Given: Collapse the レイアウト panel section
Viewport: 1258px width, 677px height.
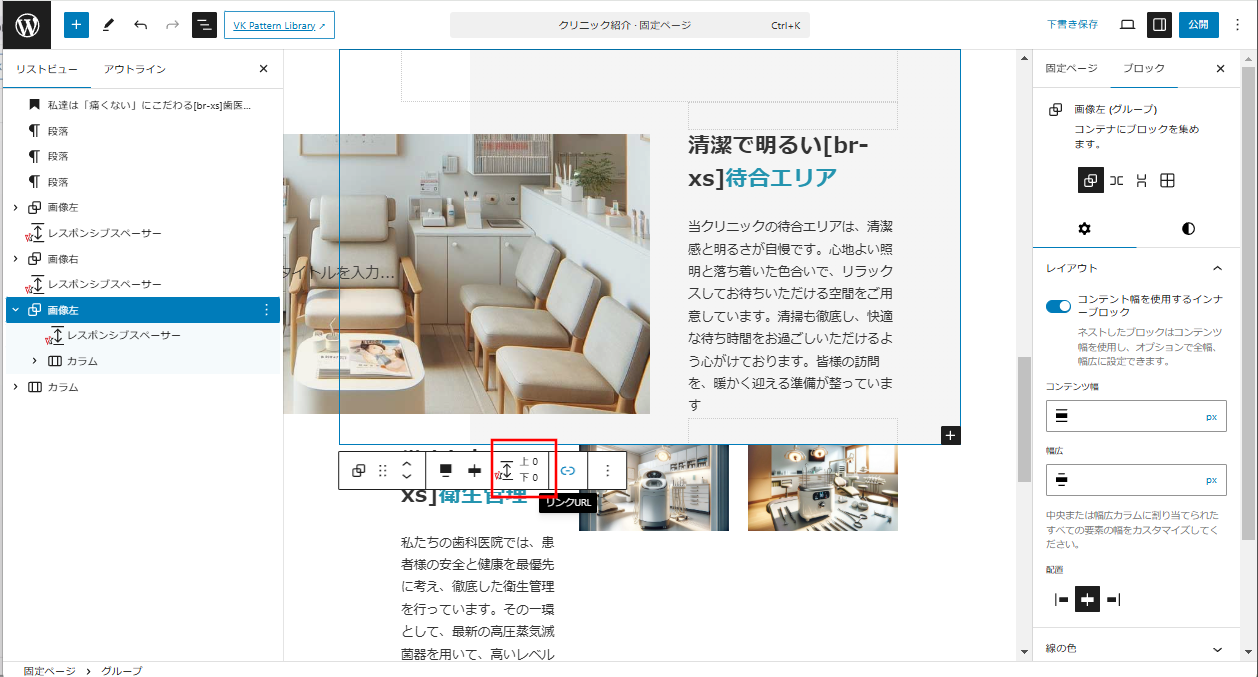Looking at the screenshot, I should (x=1217, y=268).
